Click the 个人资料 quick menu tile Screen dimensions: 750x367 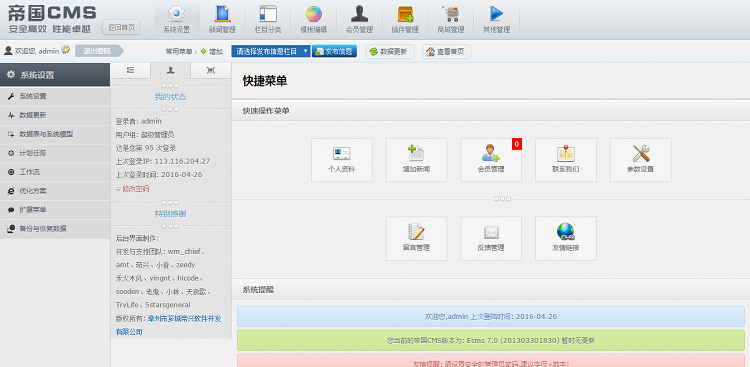(x=342, y=160)
